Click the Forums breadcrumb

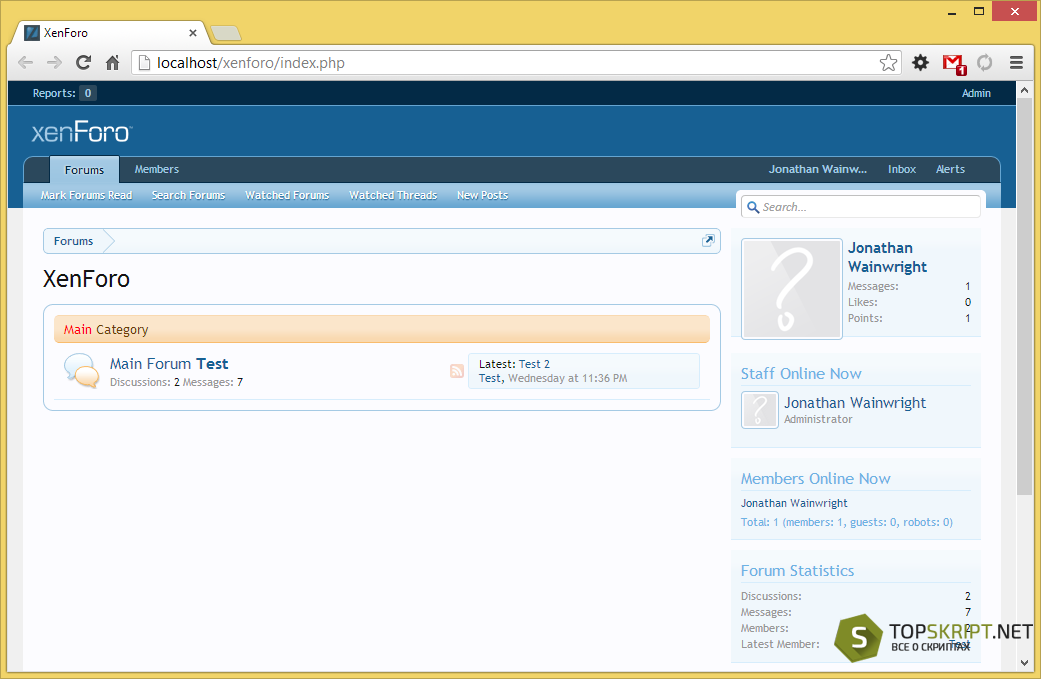click(x=73, y=241)
